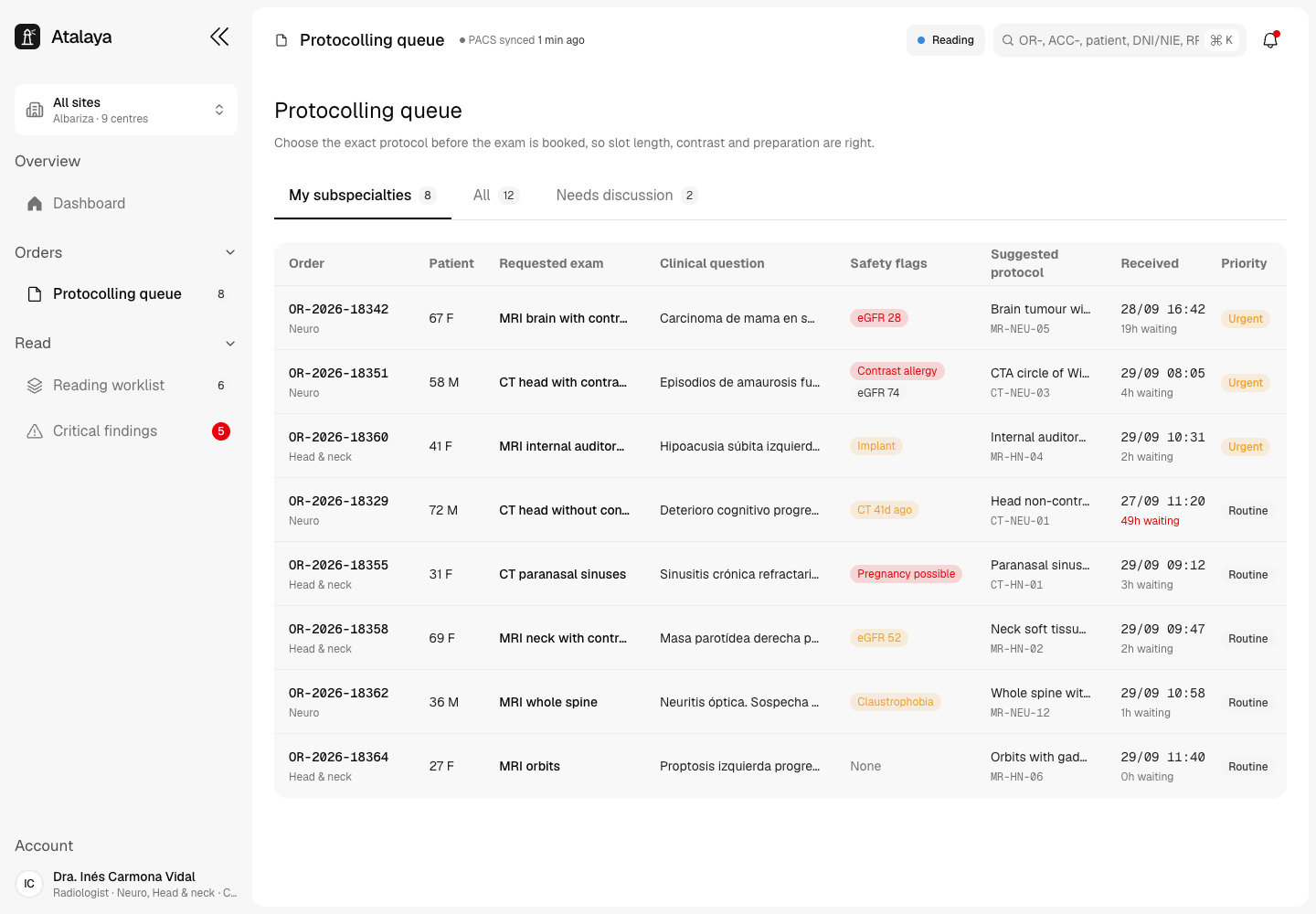Open order OR-2026-18360
Screen dimensions: 1316x914
[x=338, y=437]
